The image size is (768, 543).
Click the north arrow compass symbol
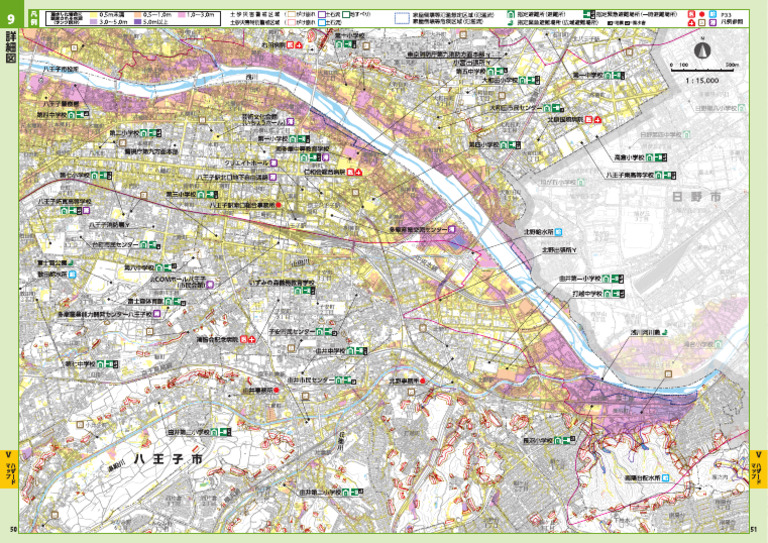click(702, 50)
